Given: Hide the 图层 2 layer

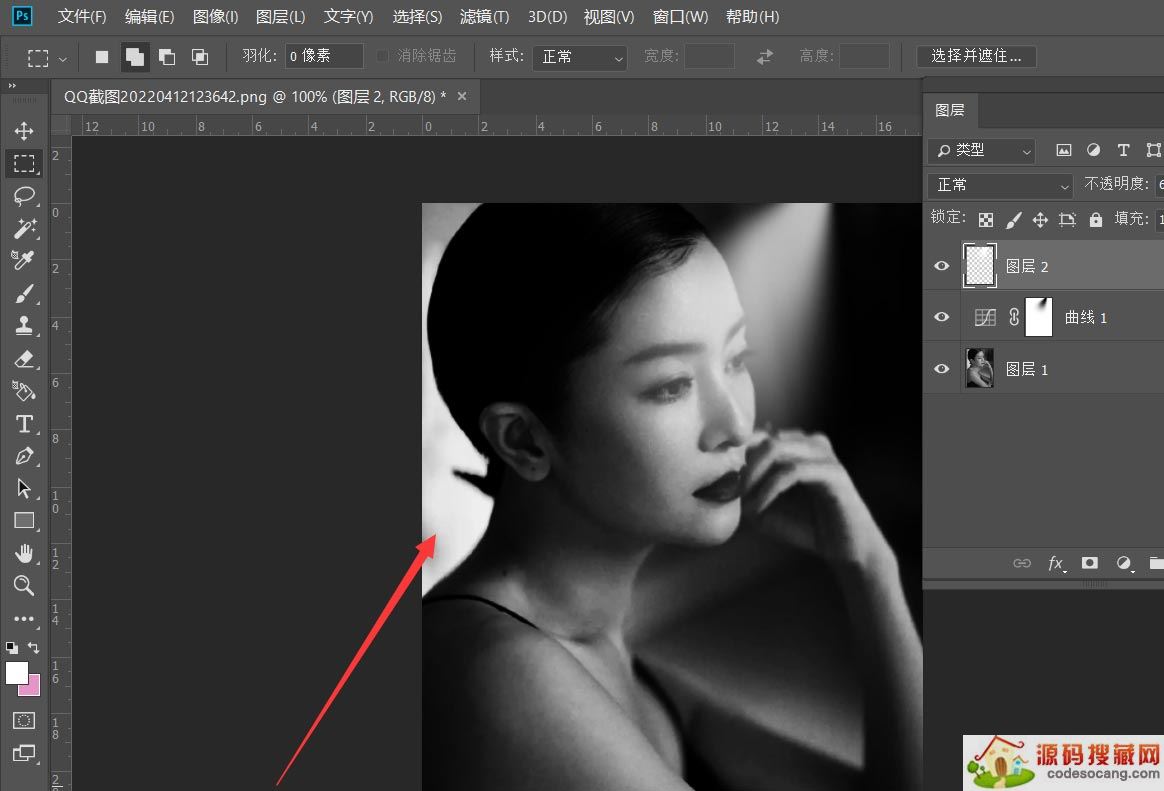Looking at the screenshot, I should click(x=941, y=266).
